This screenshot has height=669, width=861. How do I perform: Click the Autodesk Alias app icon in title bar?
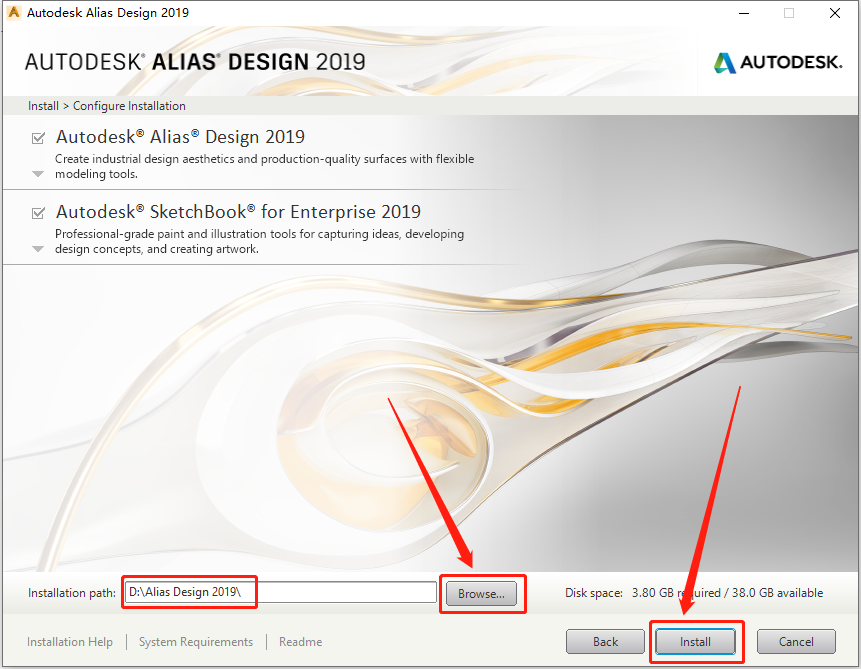[14, 12]
